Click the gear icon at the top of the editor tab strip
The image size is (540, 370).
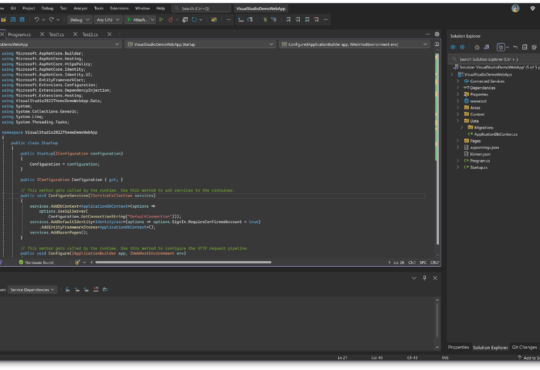pos(437,34)
